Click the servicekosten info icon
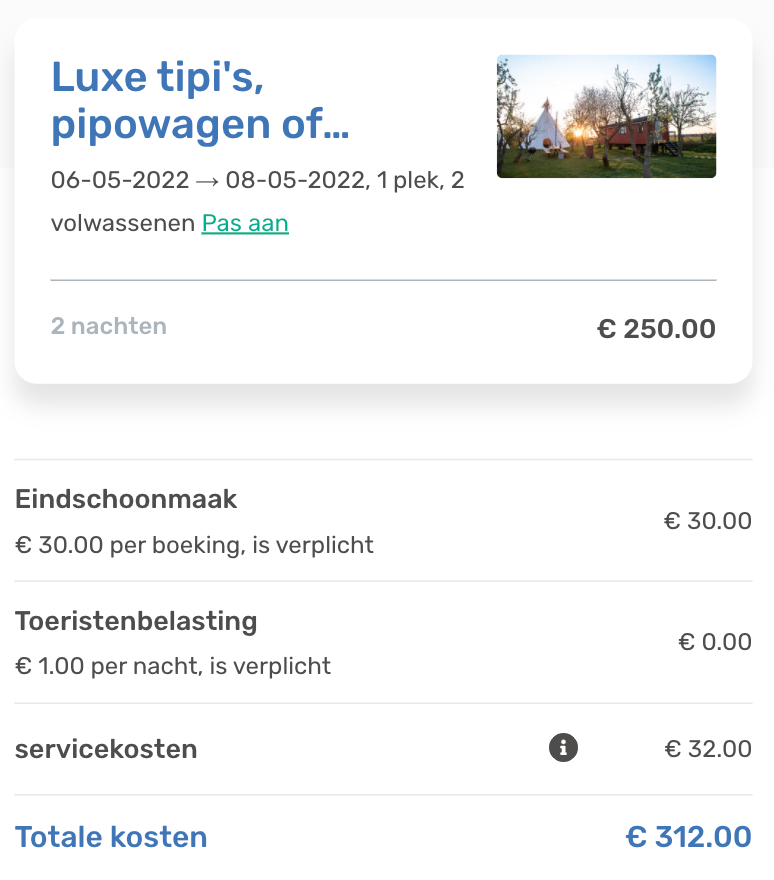The image size is (774, 880). (x=563, y=748)
